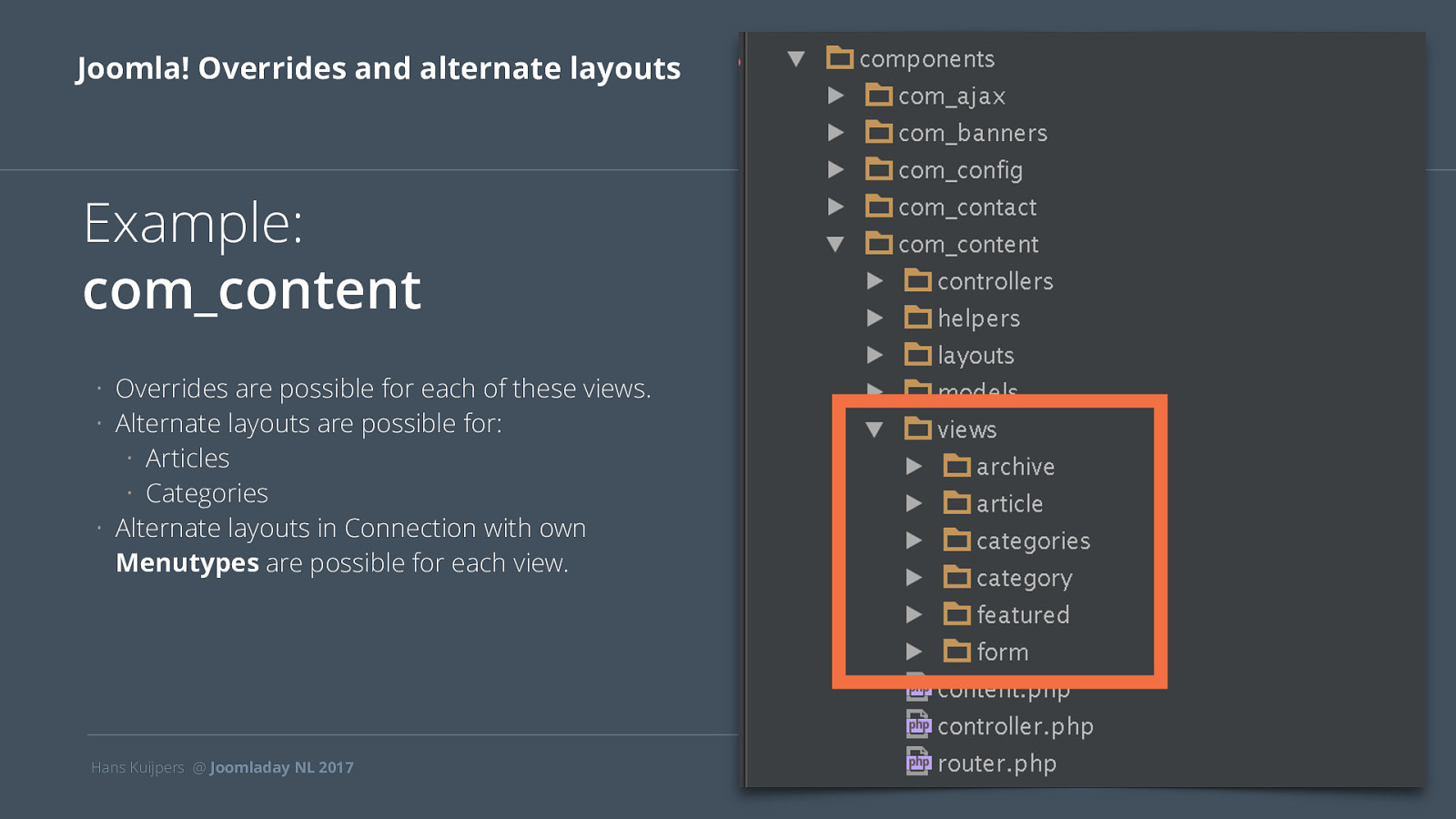1456x819 pixels.
Task: Expand the archive folder arrow
Action: point(914,467)
